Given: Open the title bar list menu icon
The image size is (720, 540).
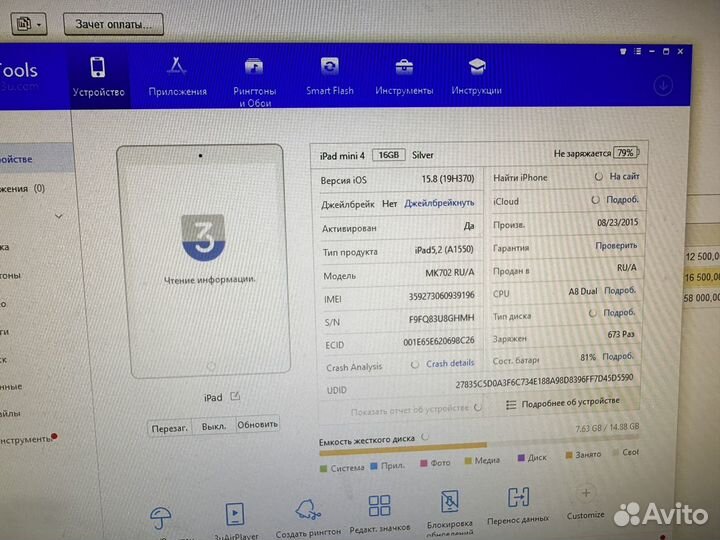Looking at the screenshot, I should 637,51.
